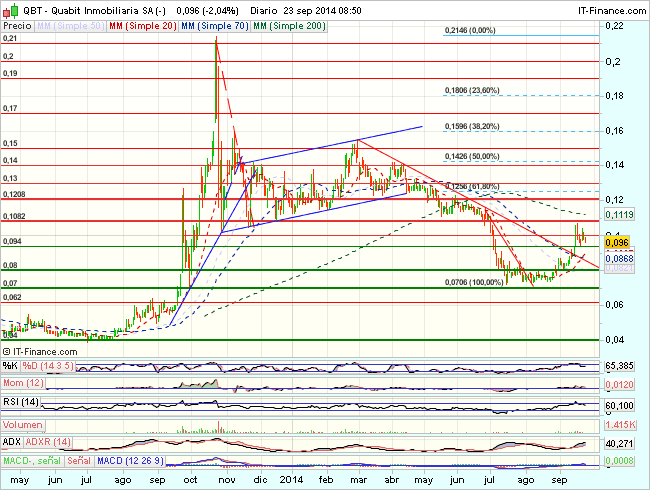Toggle the MM (Simple 70) moving average label

click(215, 26)
